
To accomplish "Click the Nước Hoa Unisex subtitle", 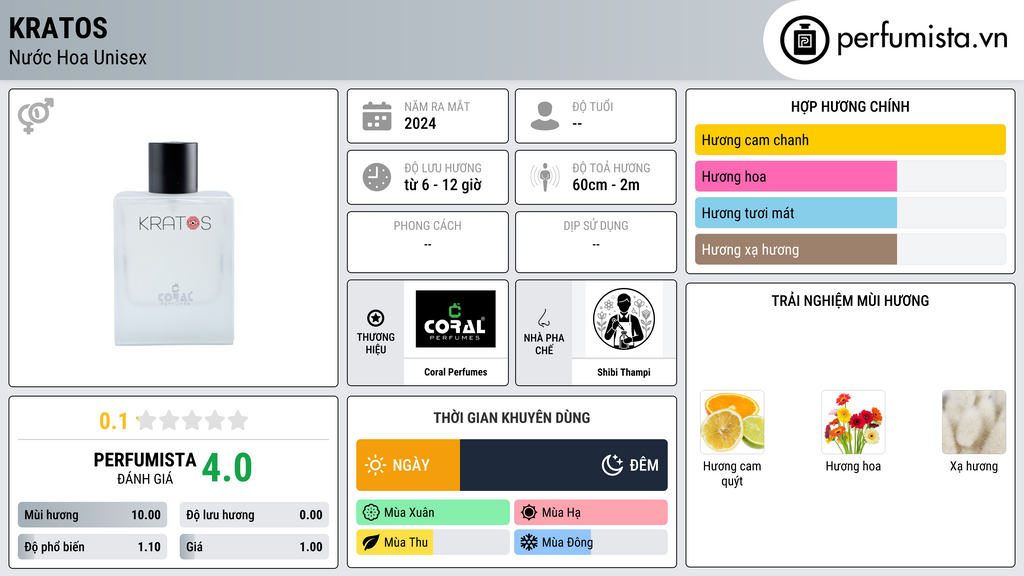I will coord(78,57).
